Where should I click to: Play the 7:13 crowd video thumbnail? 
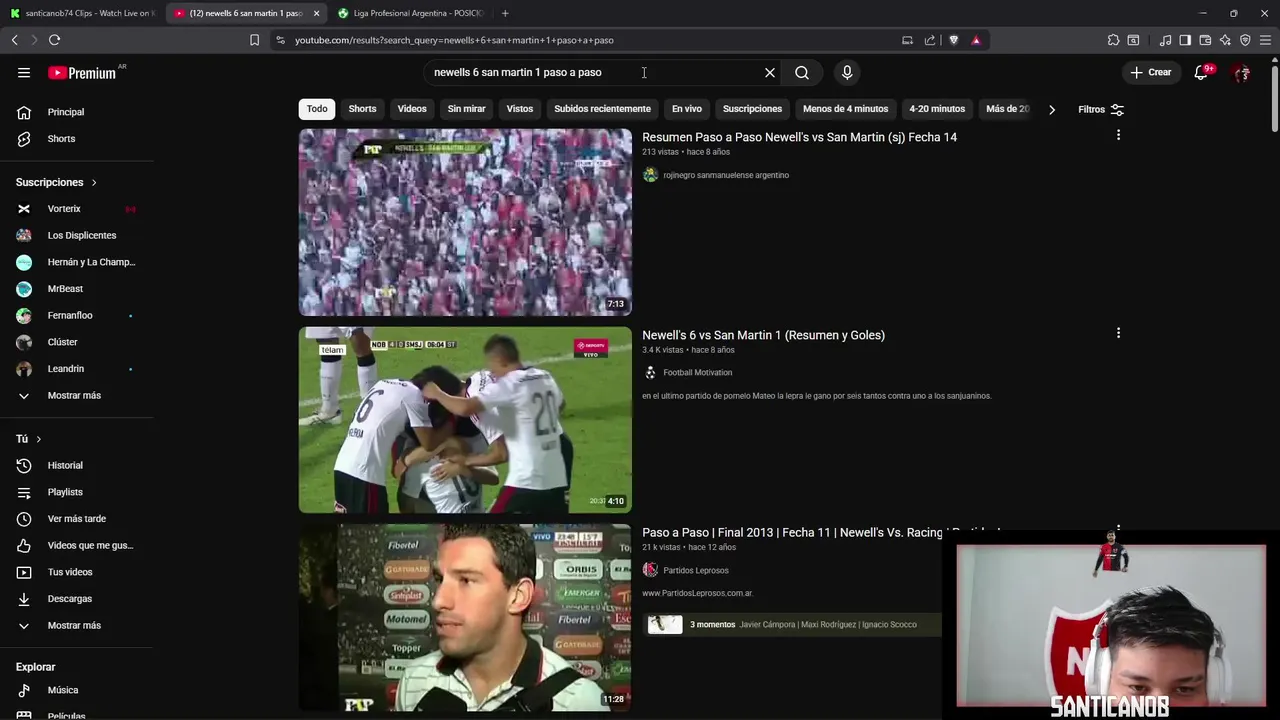465,222
